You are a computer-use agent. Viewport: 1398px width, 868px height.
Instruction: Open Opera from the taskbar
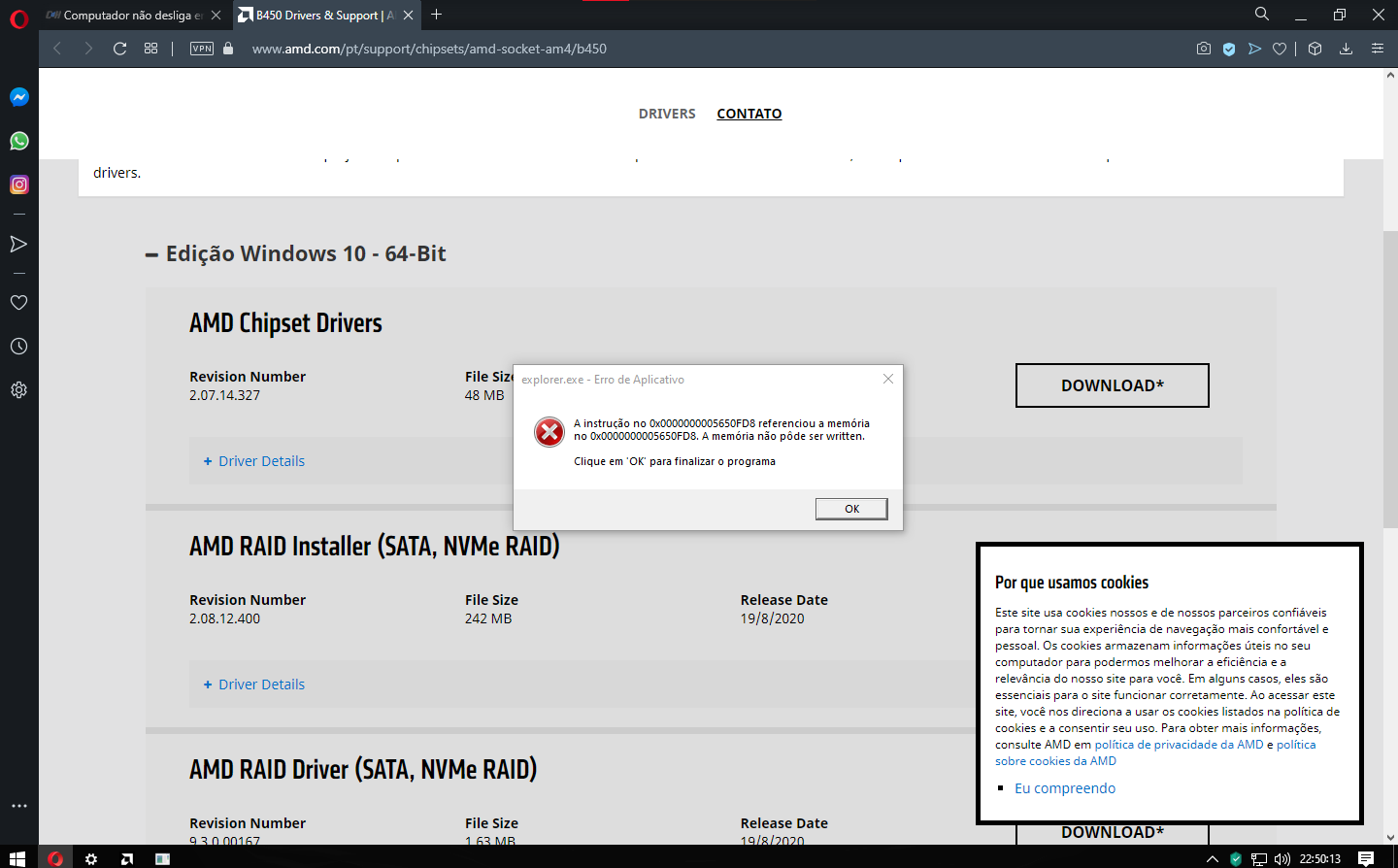coord(55,858)
